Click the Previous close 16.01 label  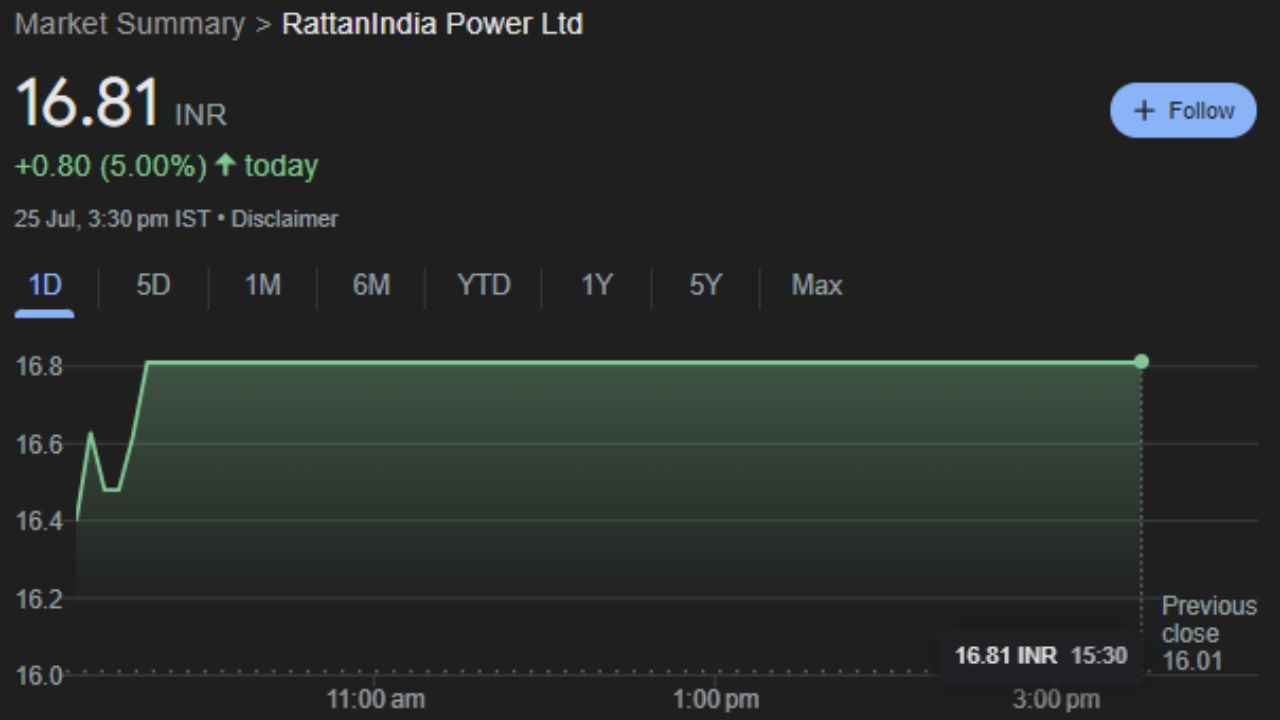click(x=1209, y=633)
